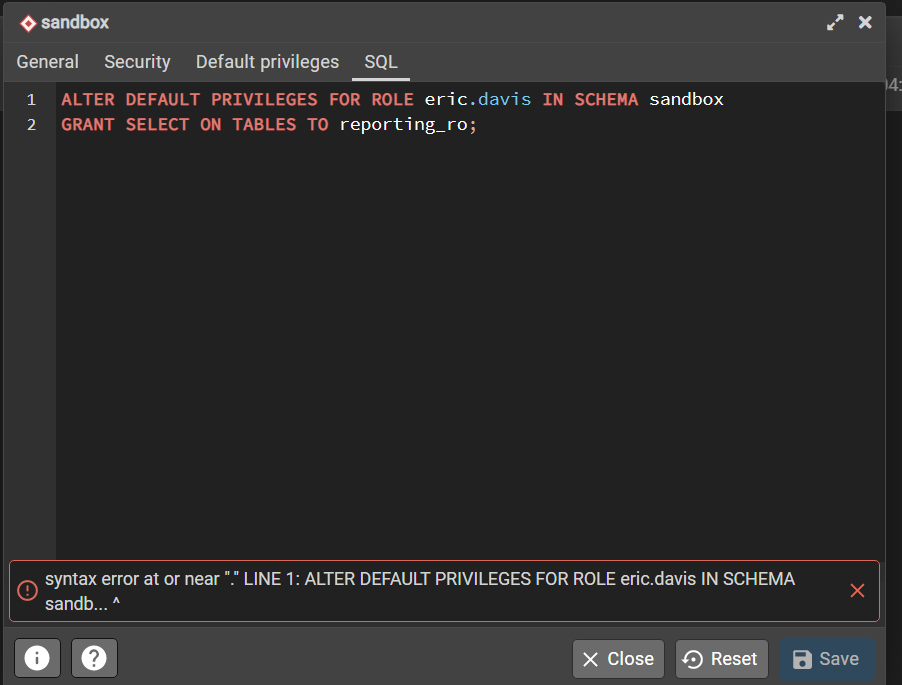Dismiss the syntax error message
This screenshot has height=685, width=902.
coord(857,590)
